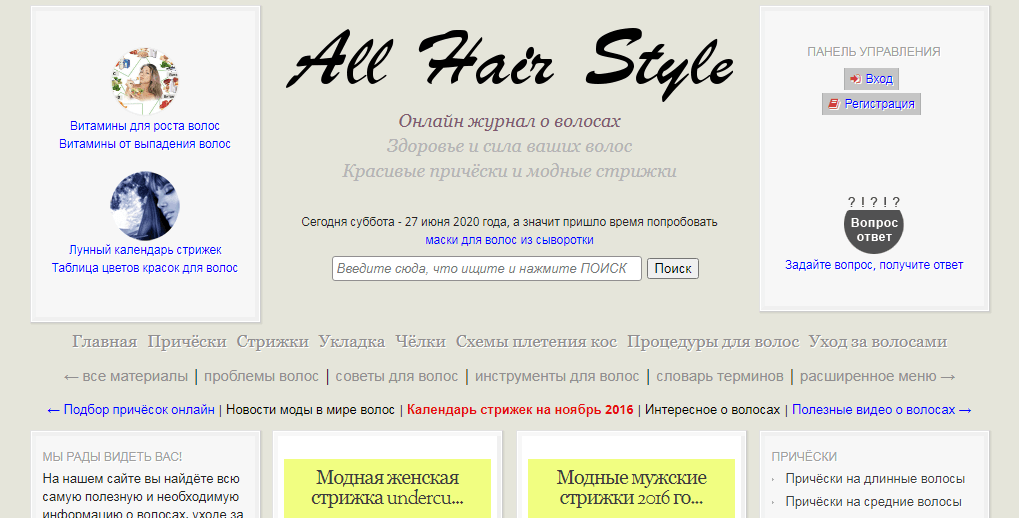Click '← все материалы' link
The height and width of the screenshot is (518, 1019).
pos(125,377)
